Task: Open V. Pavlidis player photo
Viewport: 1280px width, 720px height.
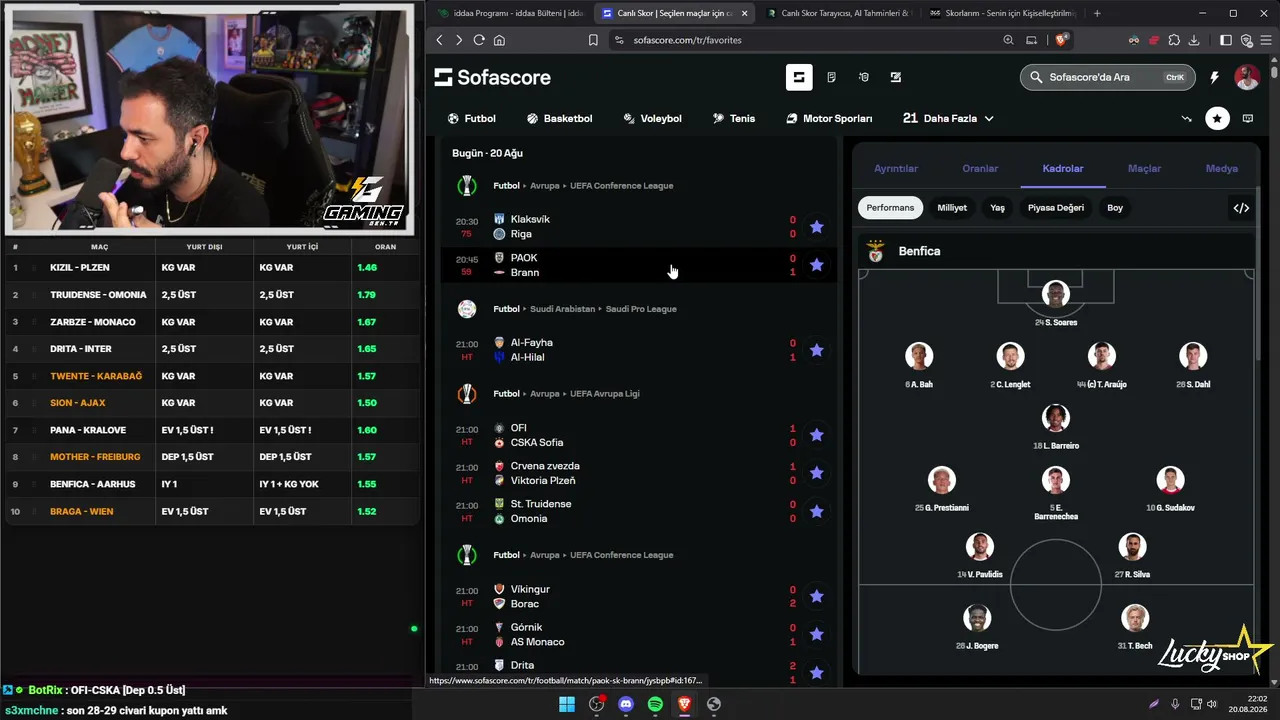Action: [x=980, y=546]
